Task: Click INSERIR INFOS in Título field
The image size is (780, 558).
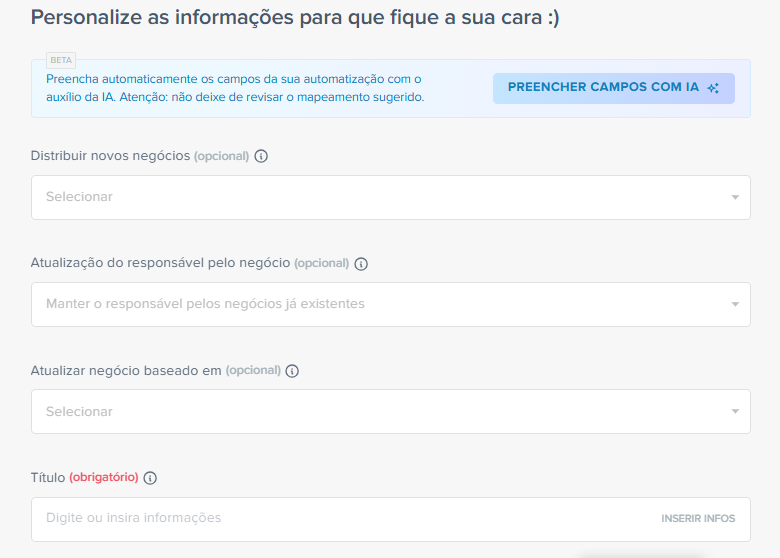Action: pyautogui.click(x=698, y=519)
